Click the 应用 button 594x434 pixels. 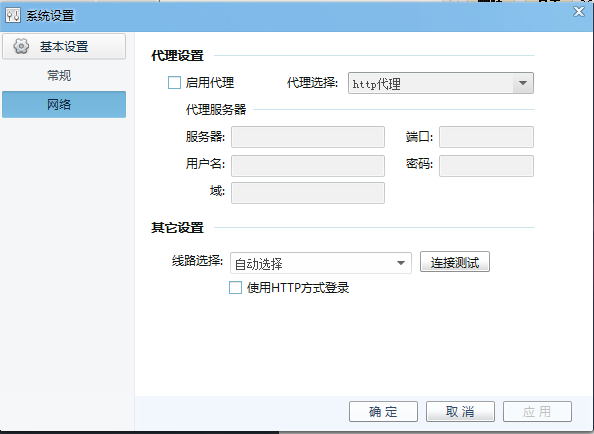pyautogui.click(x=537, y=411)
